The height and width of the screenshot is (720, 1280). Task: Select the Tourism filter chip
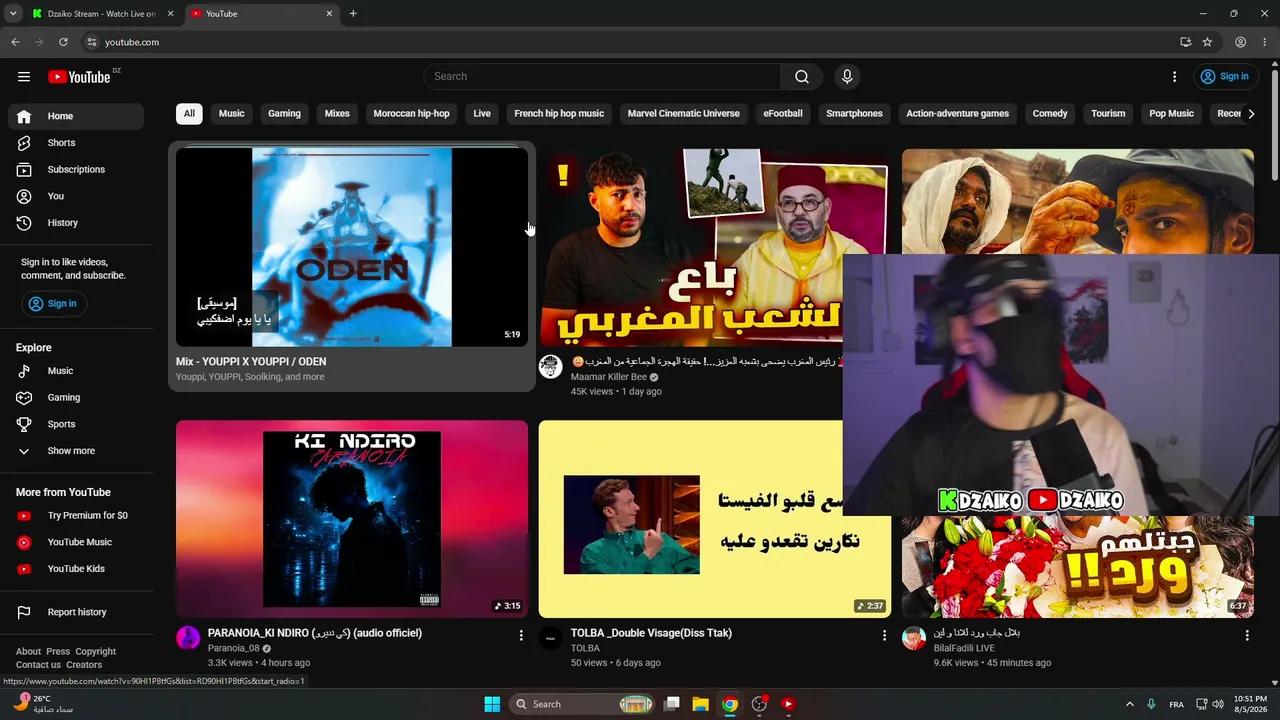(1108, 114)
